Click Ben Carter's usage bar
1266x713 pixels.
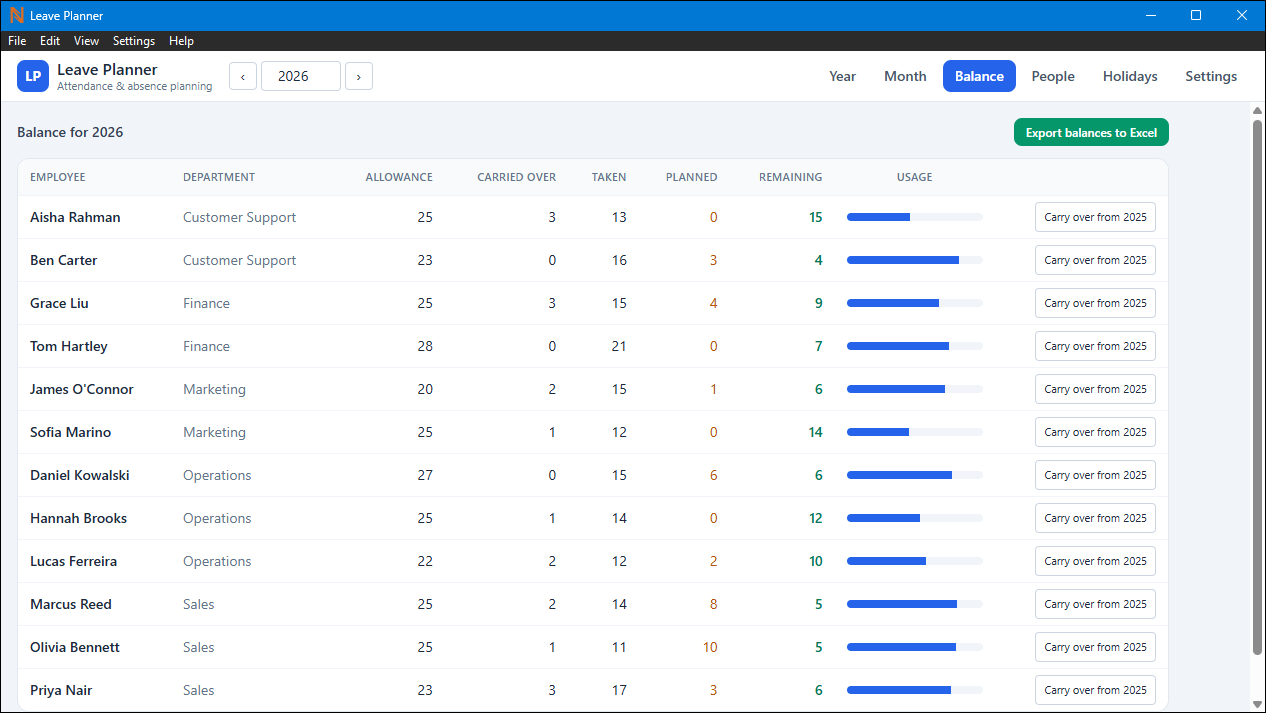(915, 260)
